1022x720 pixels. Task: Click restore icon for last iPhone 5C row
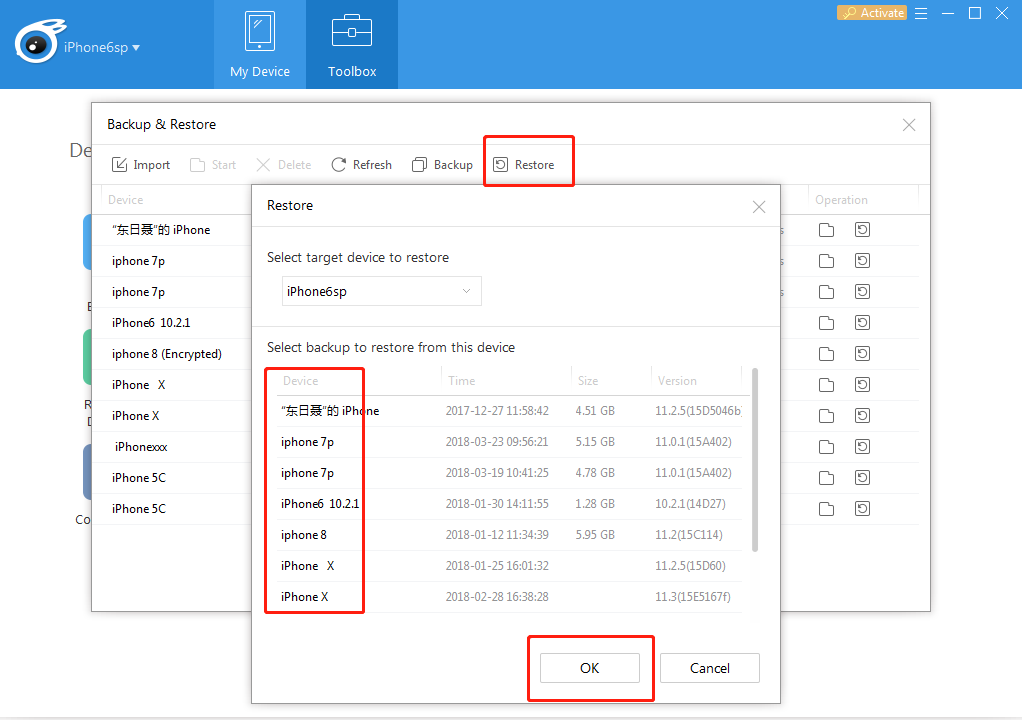(x=862, y=508)
